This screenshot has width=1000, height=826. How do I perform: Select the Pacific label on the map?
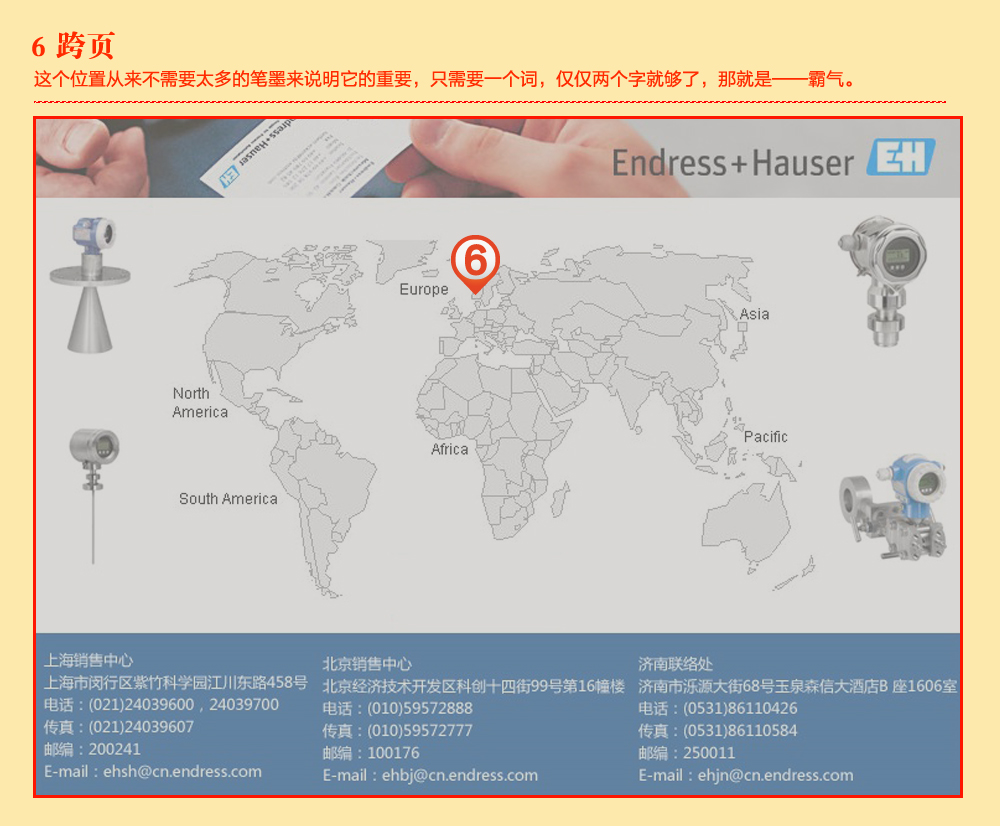(x=765, y=437)
